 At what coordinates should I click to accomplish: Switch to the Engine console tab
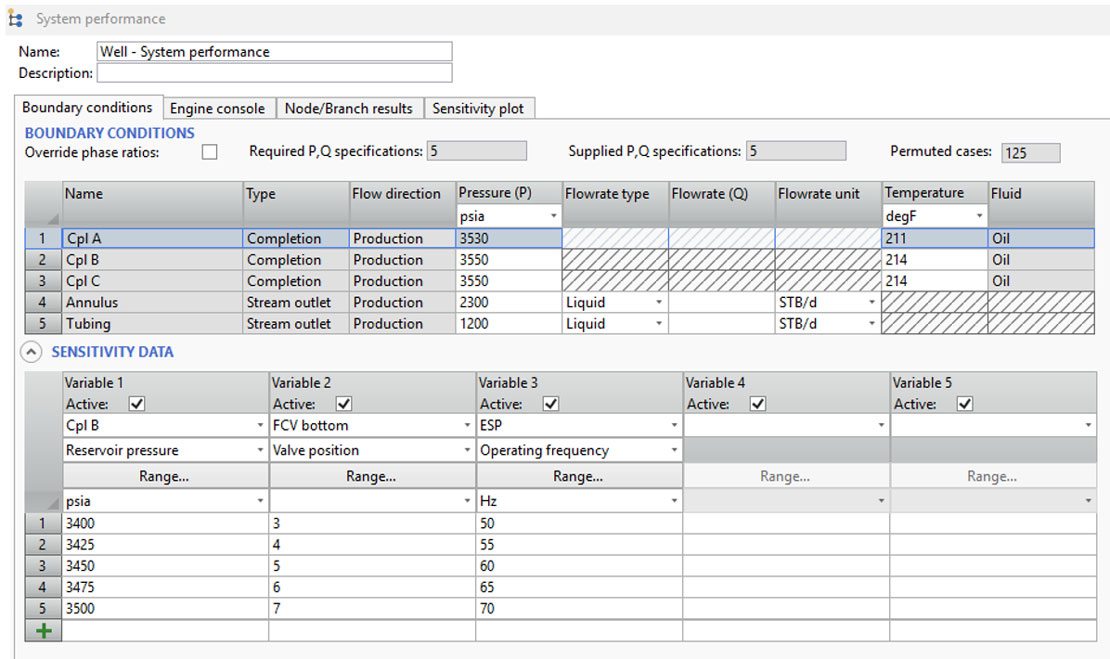tap(217, 108)
